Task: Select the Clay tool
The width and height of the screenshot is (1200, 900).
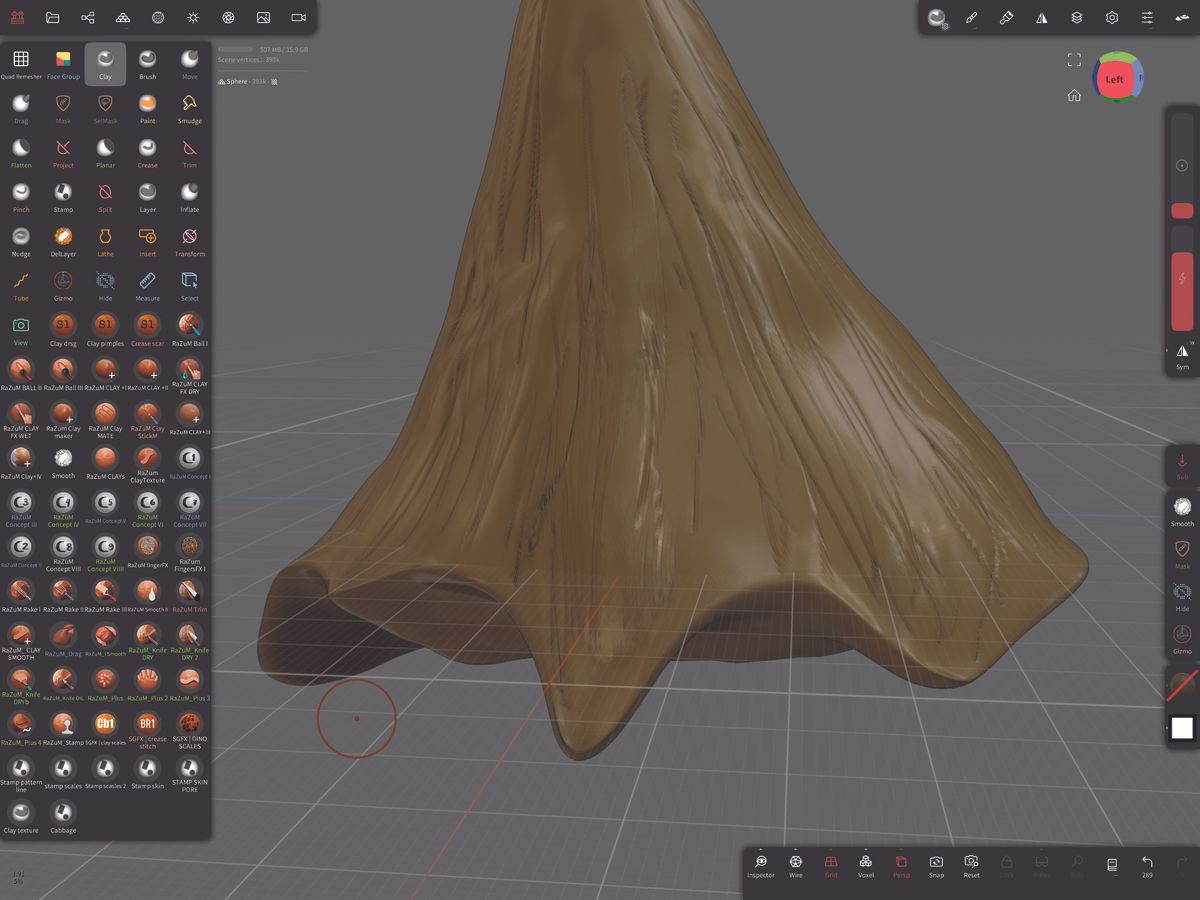Action: [x=105, y=64]
